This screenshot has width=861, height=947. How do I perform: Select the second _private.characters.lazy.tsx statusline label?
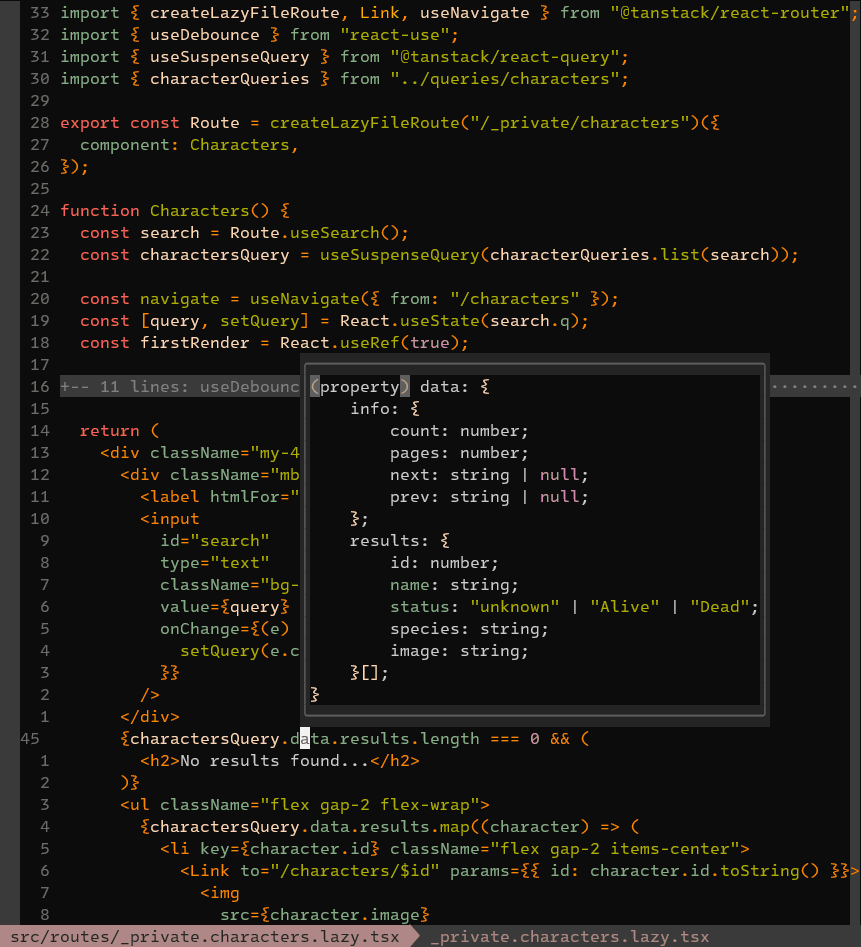click(x=569, y=937)
